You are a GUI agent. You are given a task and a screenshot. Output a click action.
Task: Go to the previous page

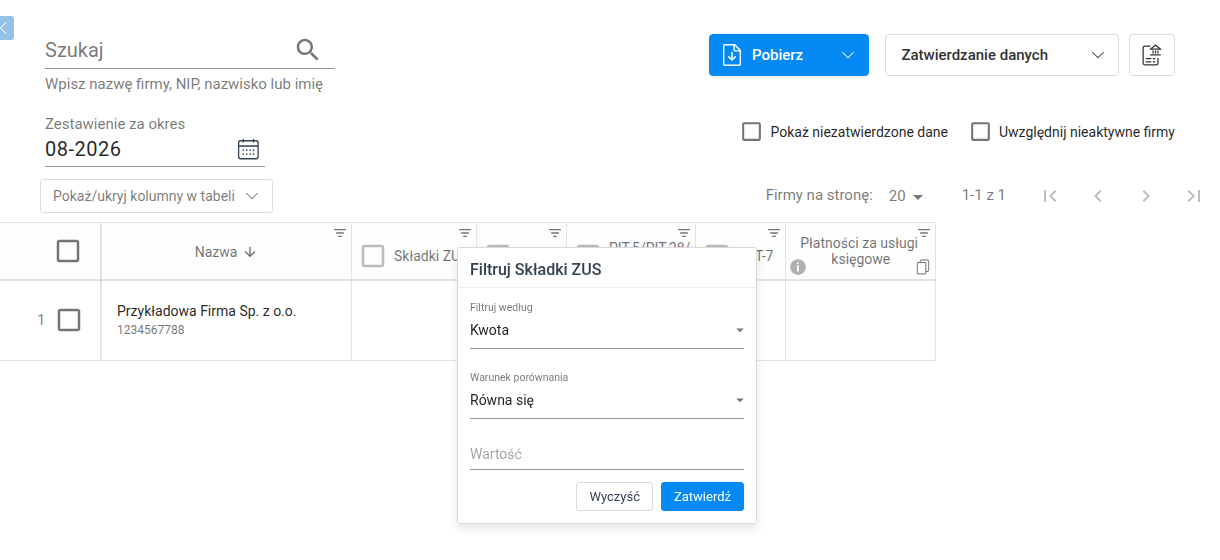pos(1098,196)
